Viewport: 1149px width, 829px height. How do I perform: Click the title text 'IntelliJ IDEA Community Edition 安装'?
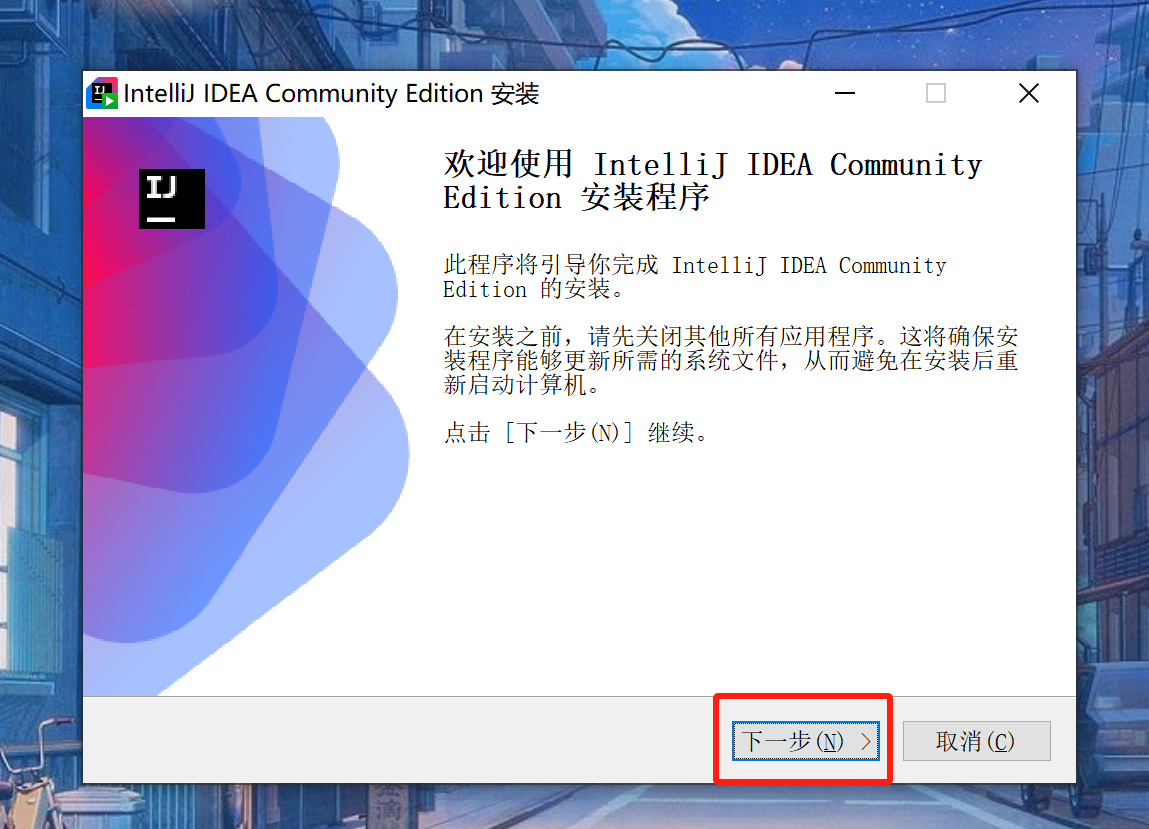click(x=331, y=94)
